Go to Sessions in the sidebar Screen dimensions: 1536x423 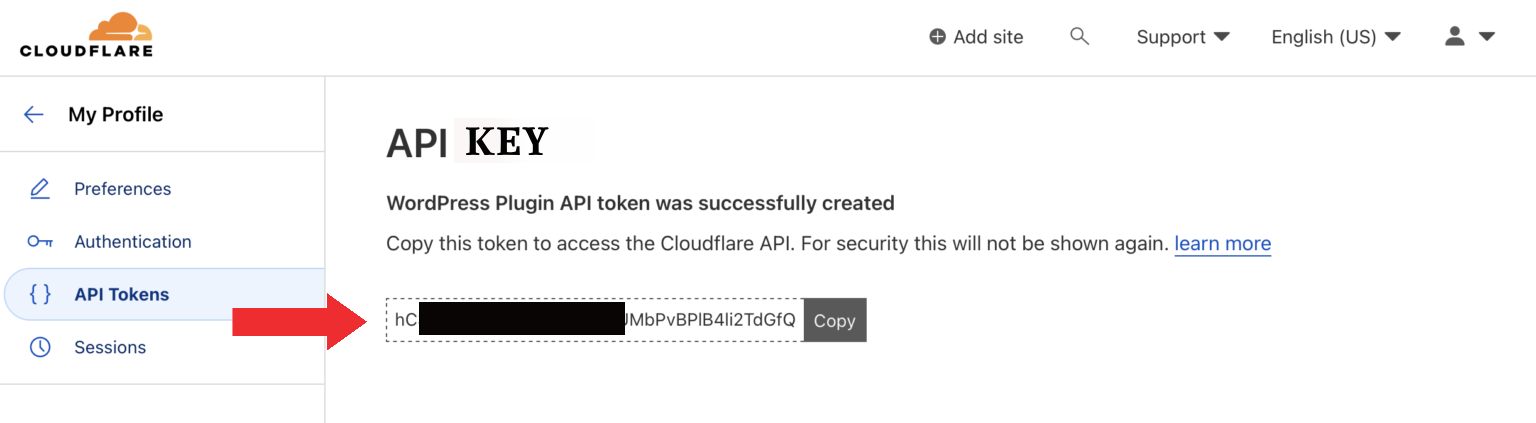110,348
